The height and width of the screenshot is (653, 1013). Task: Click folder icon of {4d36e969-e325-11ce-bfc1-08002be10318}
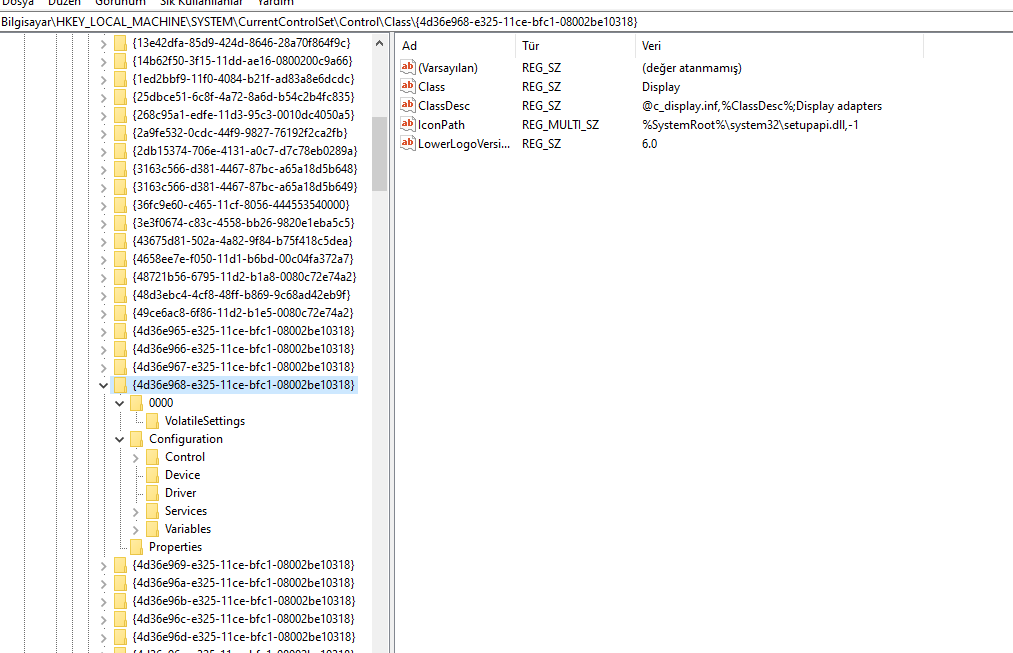[x=120, y=565]
